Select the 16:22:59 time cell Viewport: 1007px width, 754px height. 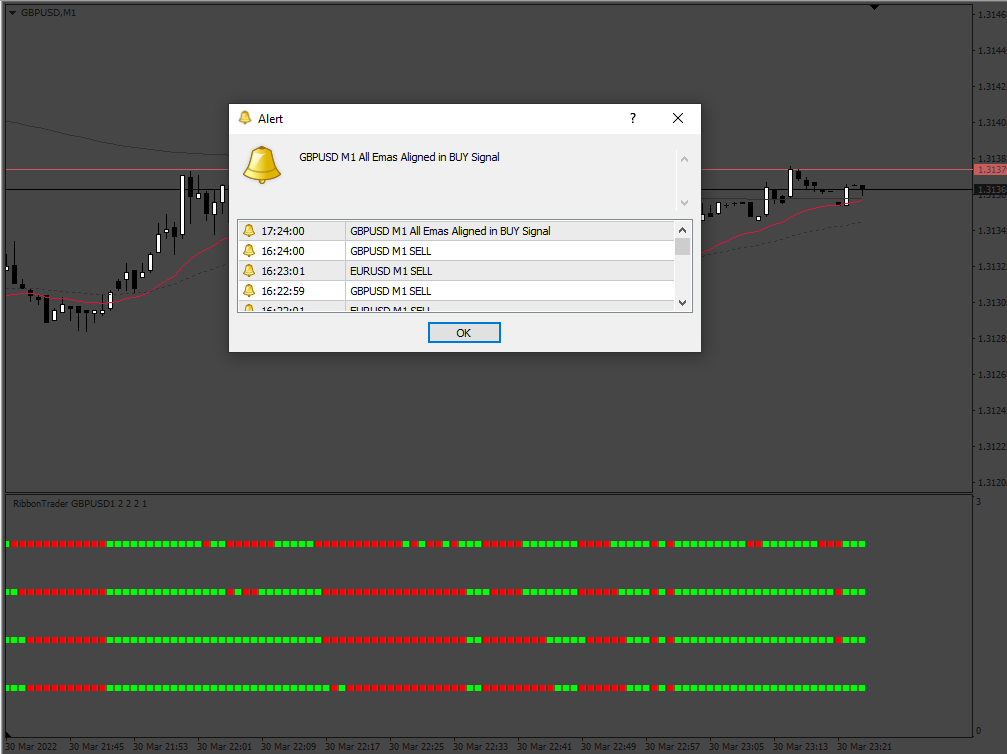pyautogui.click(x=283, y=291)
